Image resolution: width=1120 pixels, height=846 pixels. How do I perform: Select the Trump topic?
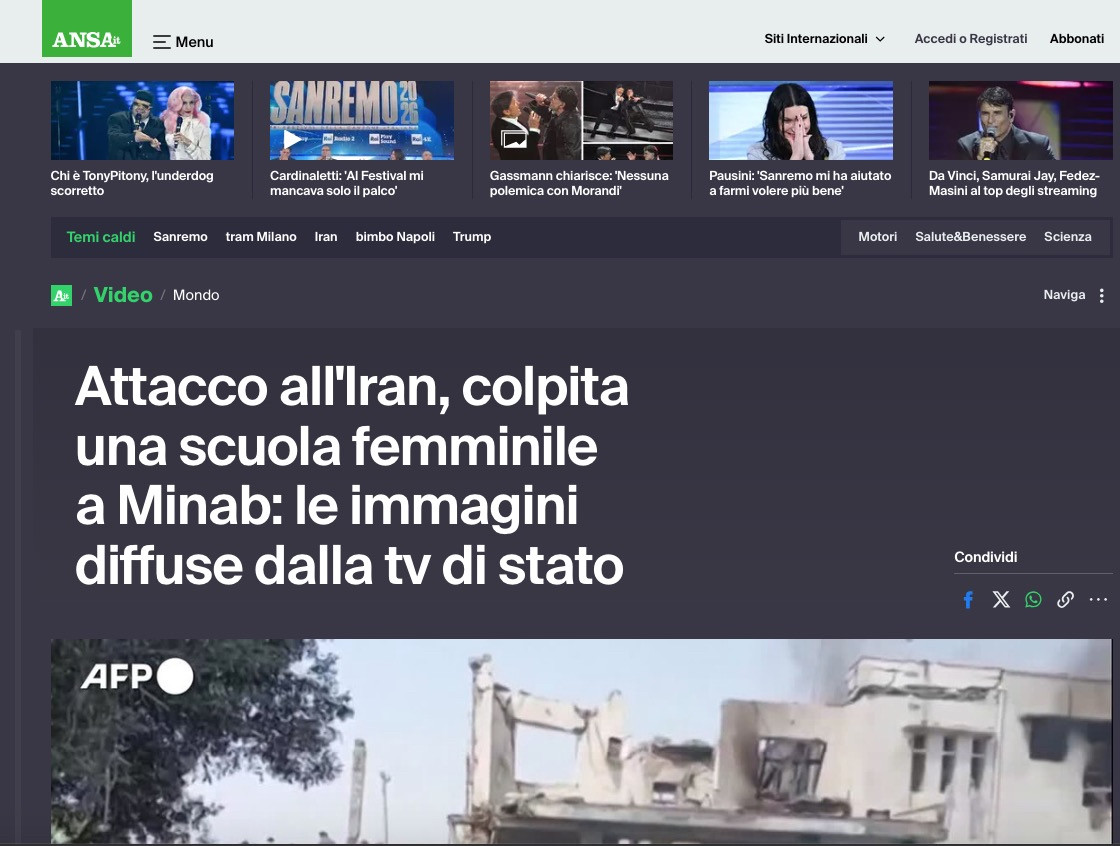472,237
